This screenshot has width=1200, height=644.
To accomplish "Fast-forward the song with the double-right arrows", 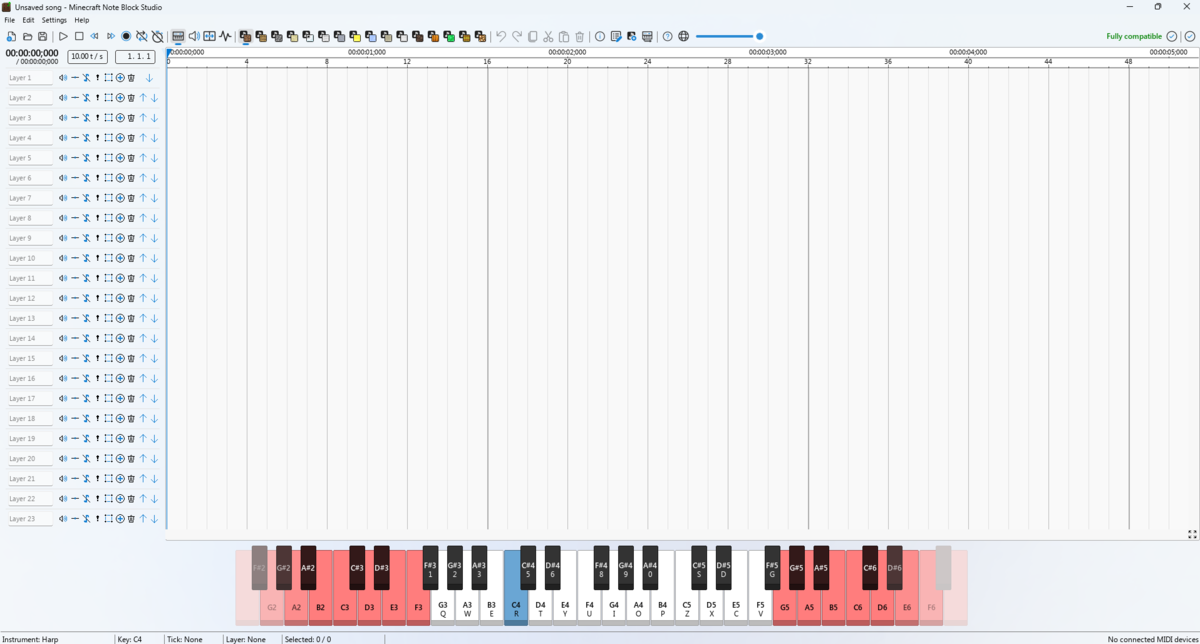I will tap(111, 37).
